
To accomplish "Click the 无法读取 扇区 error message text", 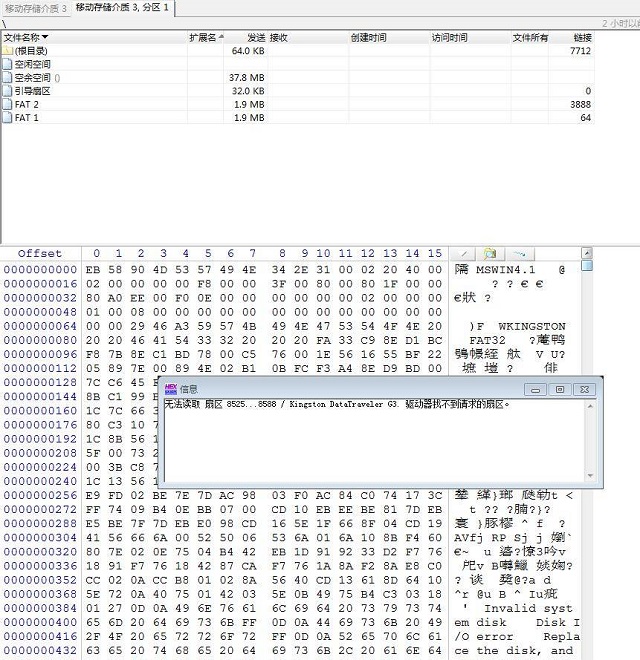I will (336, 405).
